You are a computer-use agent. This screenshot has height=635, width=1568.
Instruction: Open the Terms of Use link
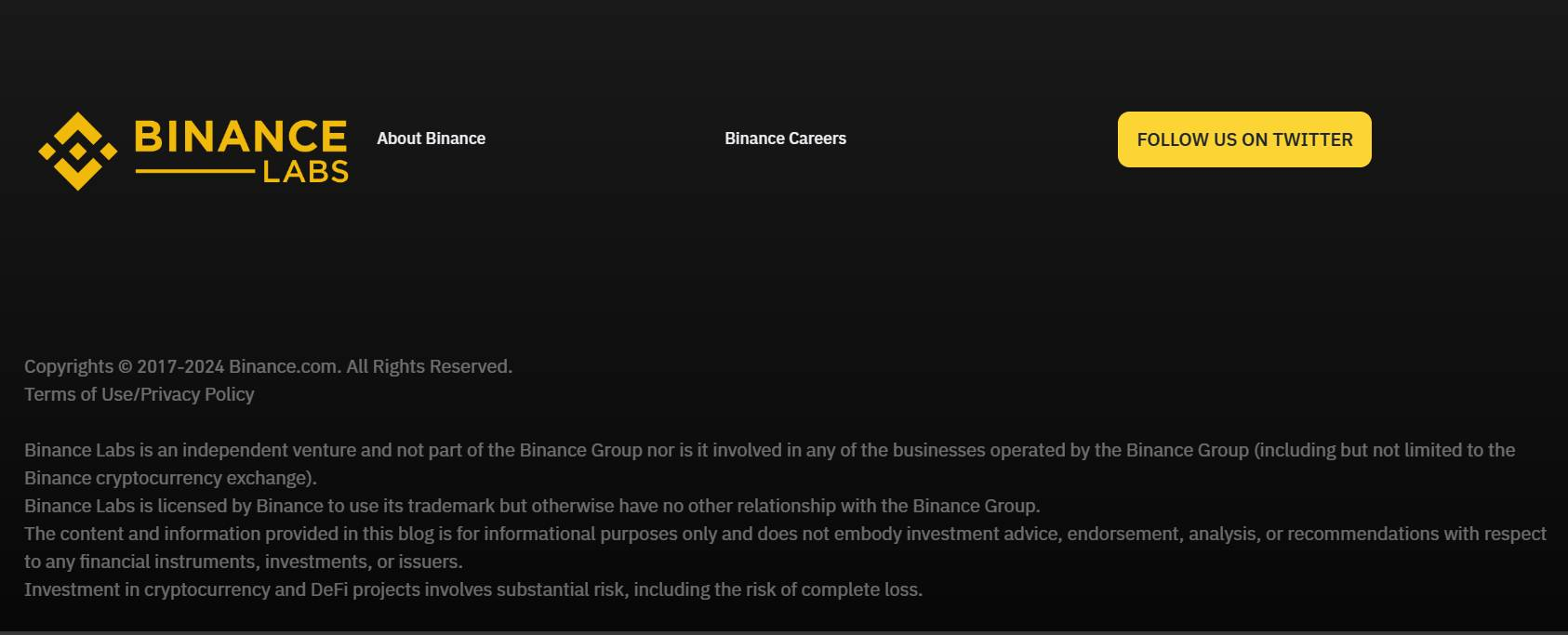(x=79, y=394)
